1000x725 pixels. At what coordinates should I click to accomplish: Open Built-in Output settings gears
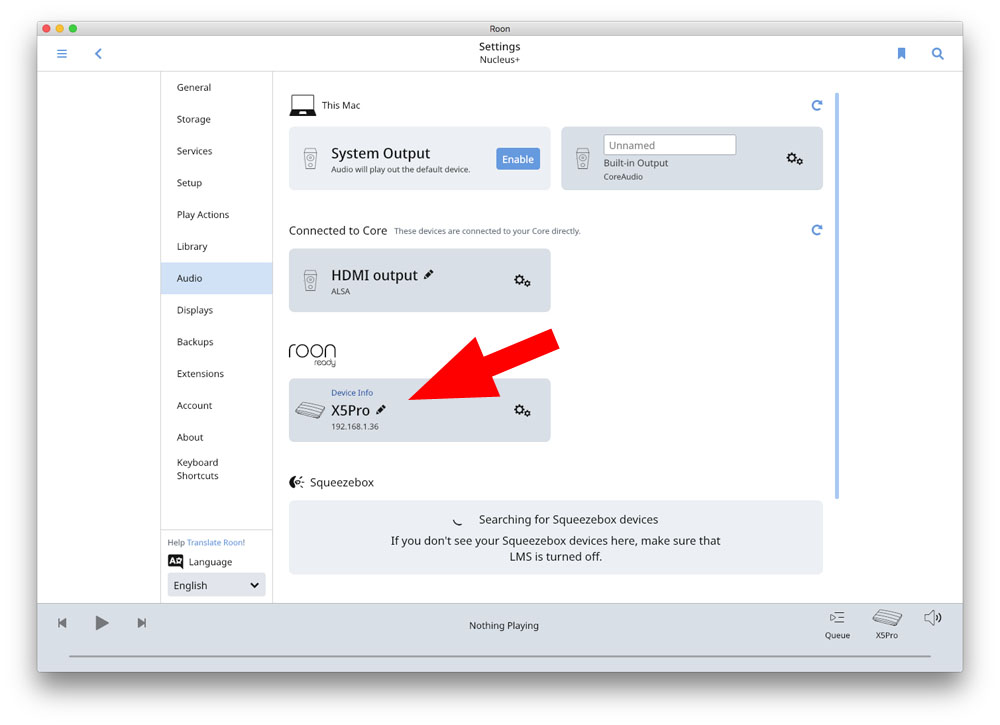pyautogui.click(x=794, y=159)
